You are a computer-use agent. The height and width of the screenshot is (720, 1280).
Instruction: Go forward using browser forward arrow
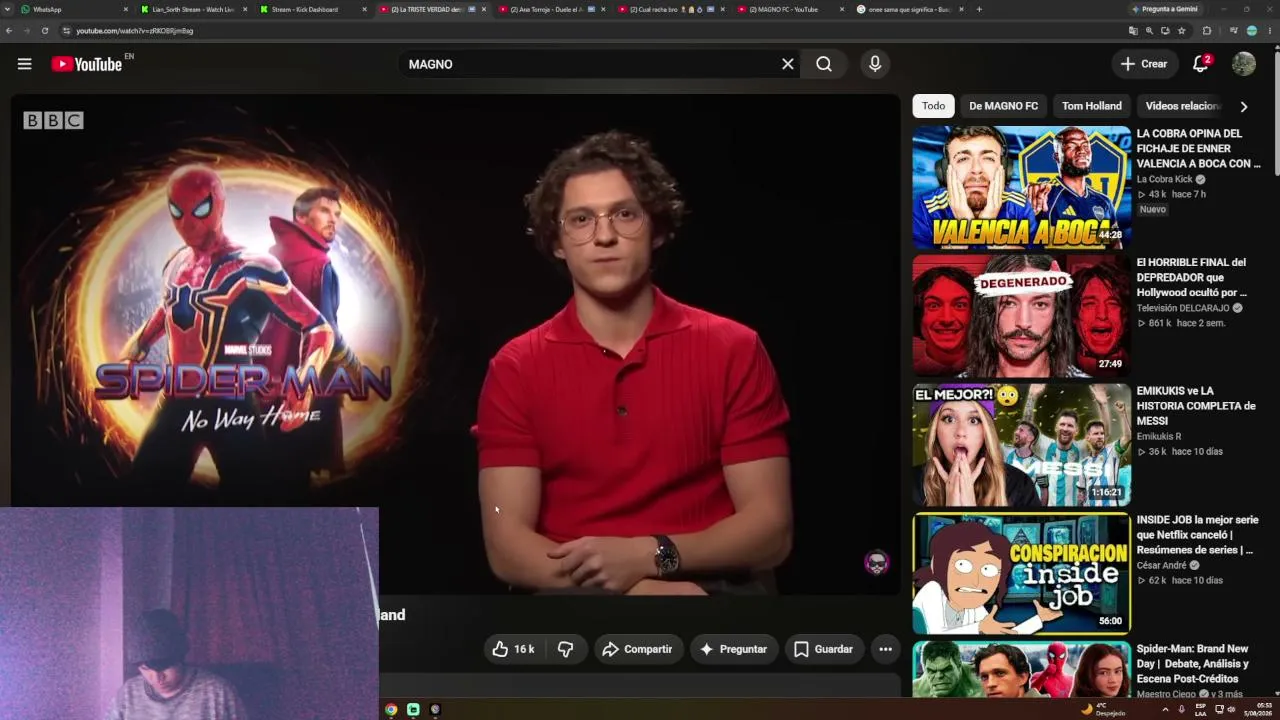pyautogui.click(x=27, y=31)
